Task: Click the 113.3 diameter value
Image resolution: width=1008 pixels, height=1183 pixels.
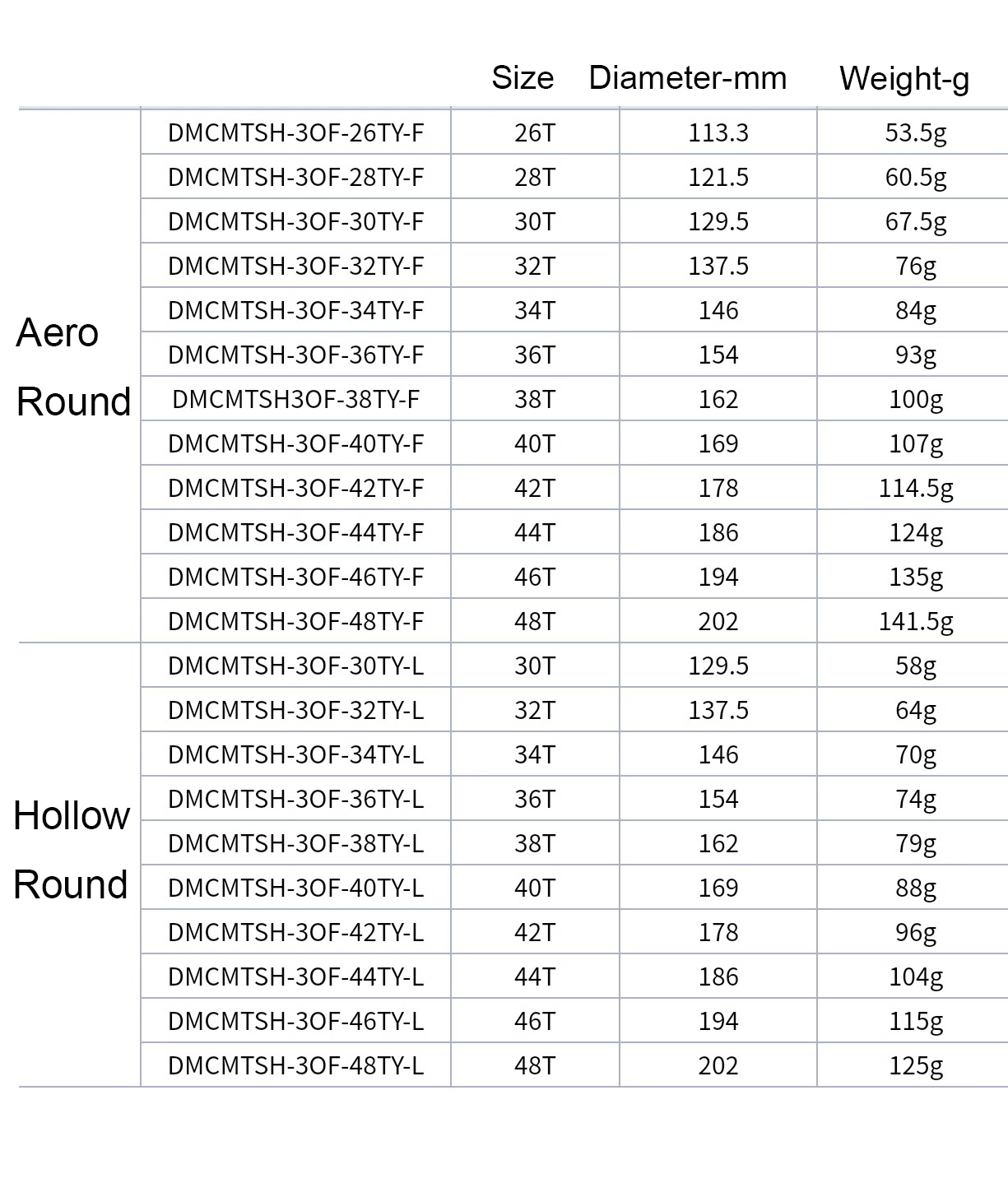Action: point(718,132)
